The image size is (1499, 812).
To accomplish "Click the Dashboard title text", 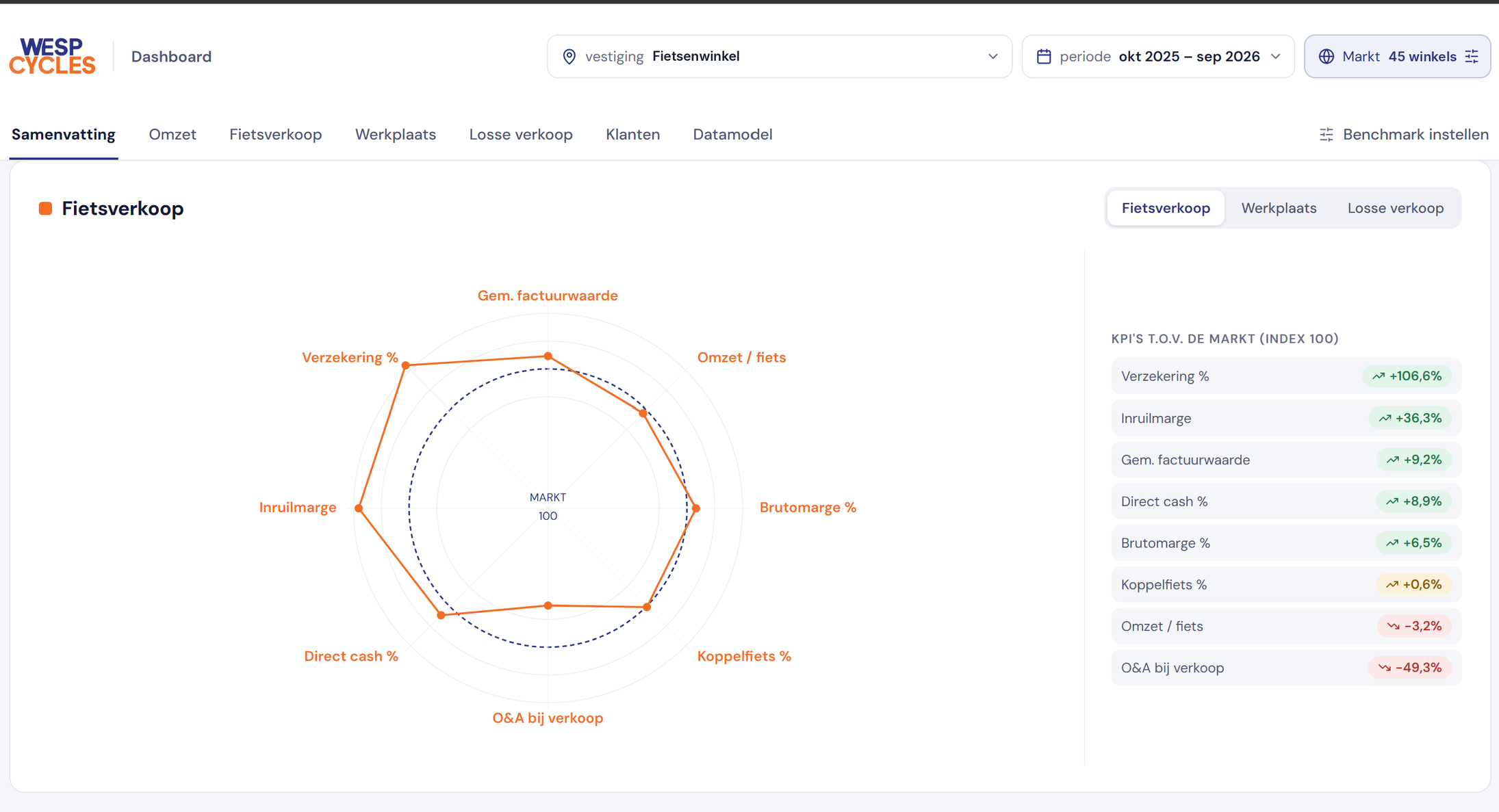I will pos(171,57).
